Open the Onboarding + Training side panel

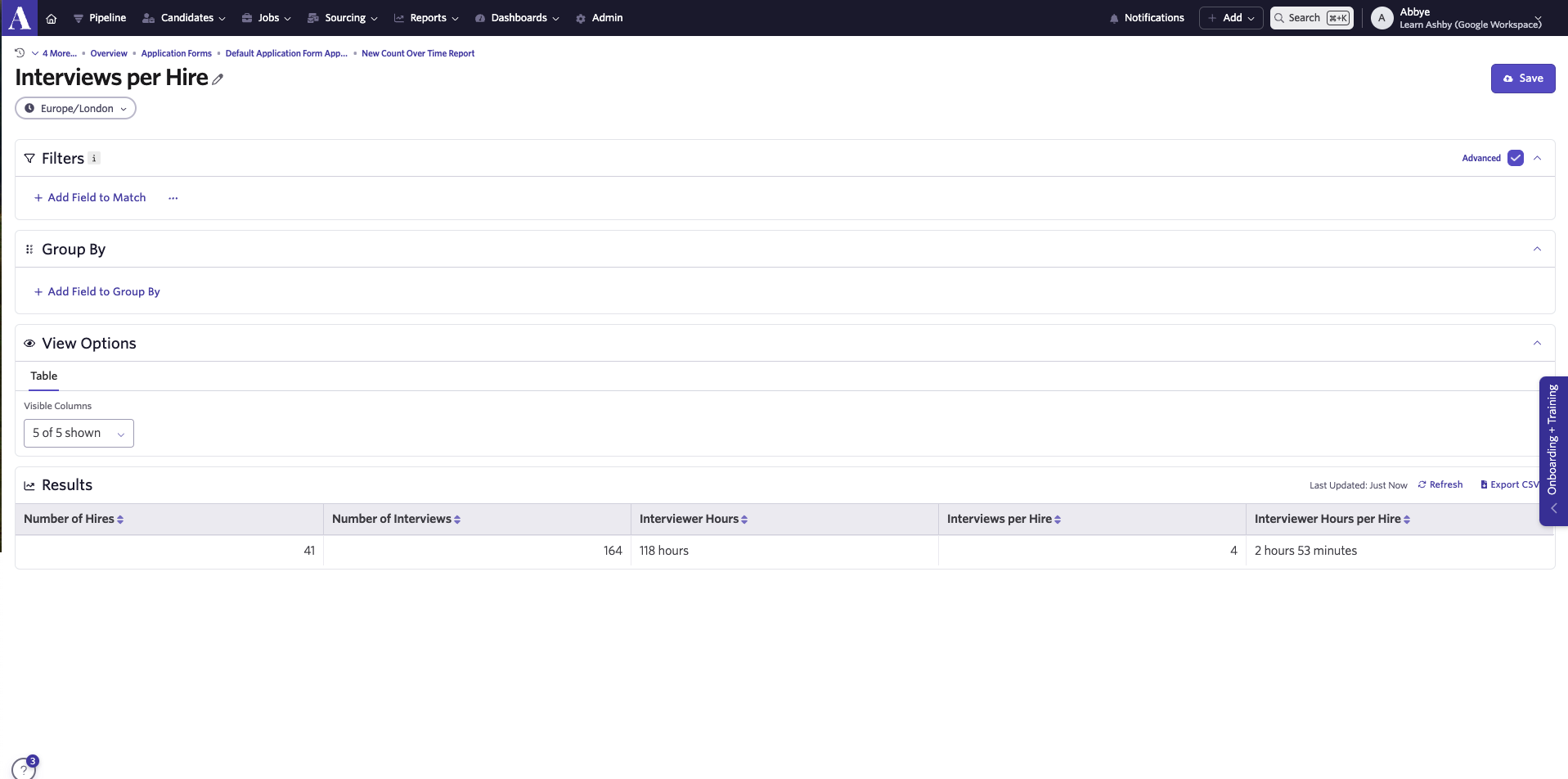1552,451
